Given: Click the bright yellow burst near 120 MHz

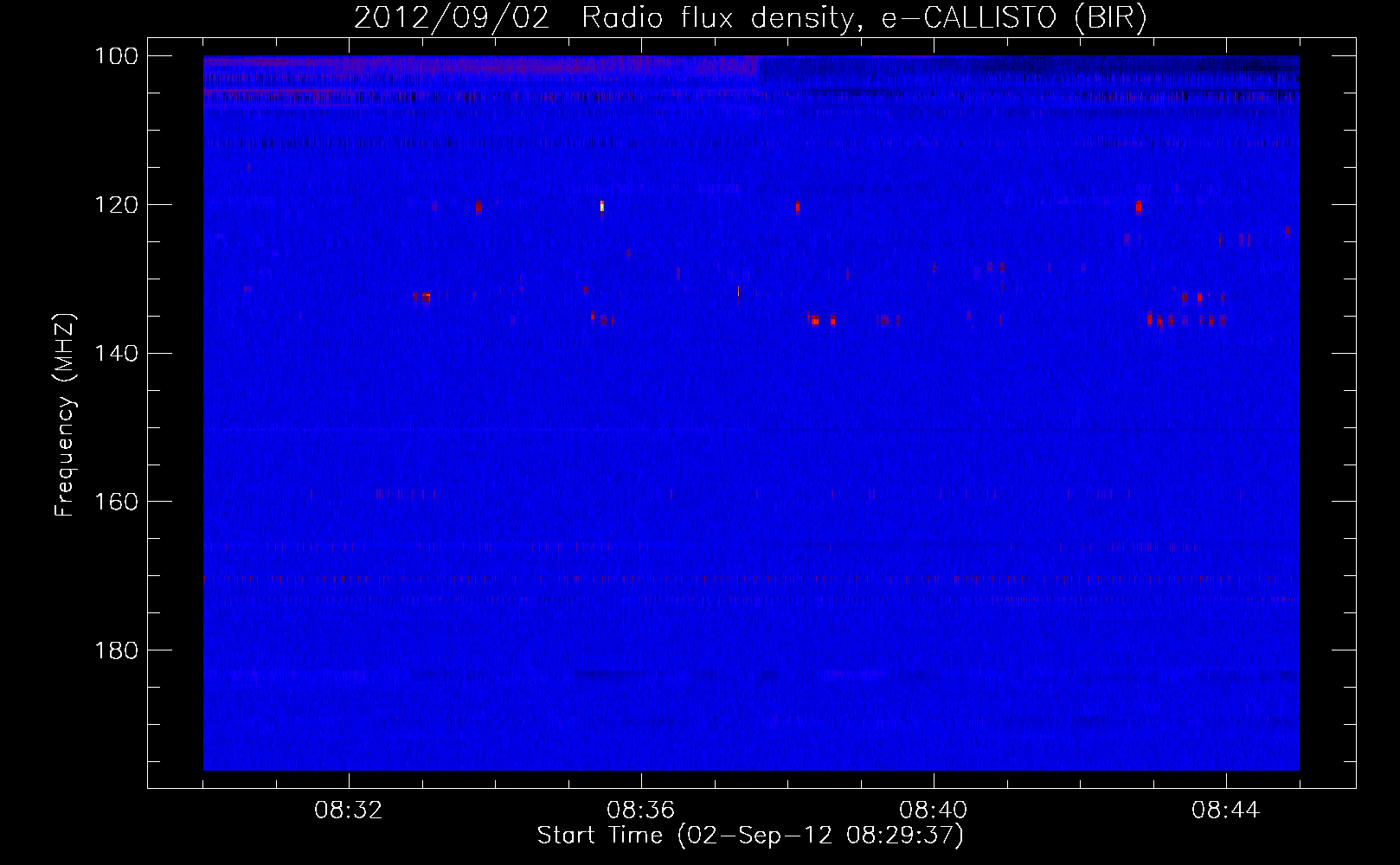Looking at the screenshot, I should point(602,206).
